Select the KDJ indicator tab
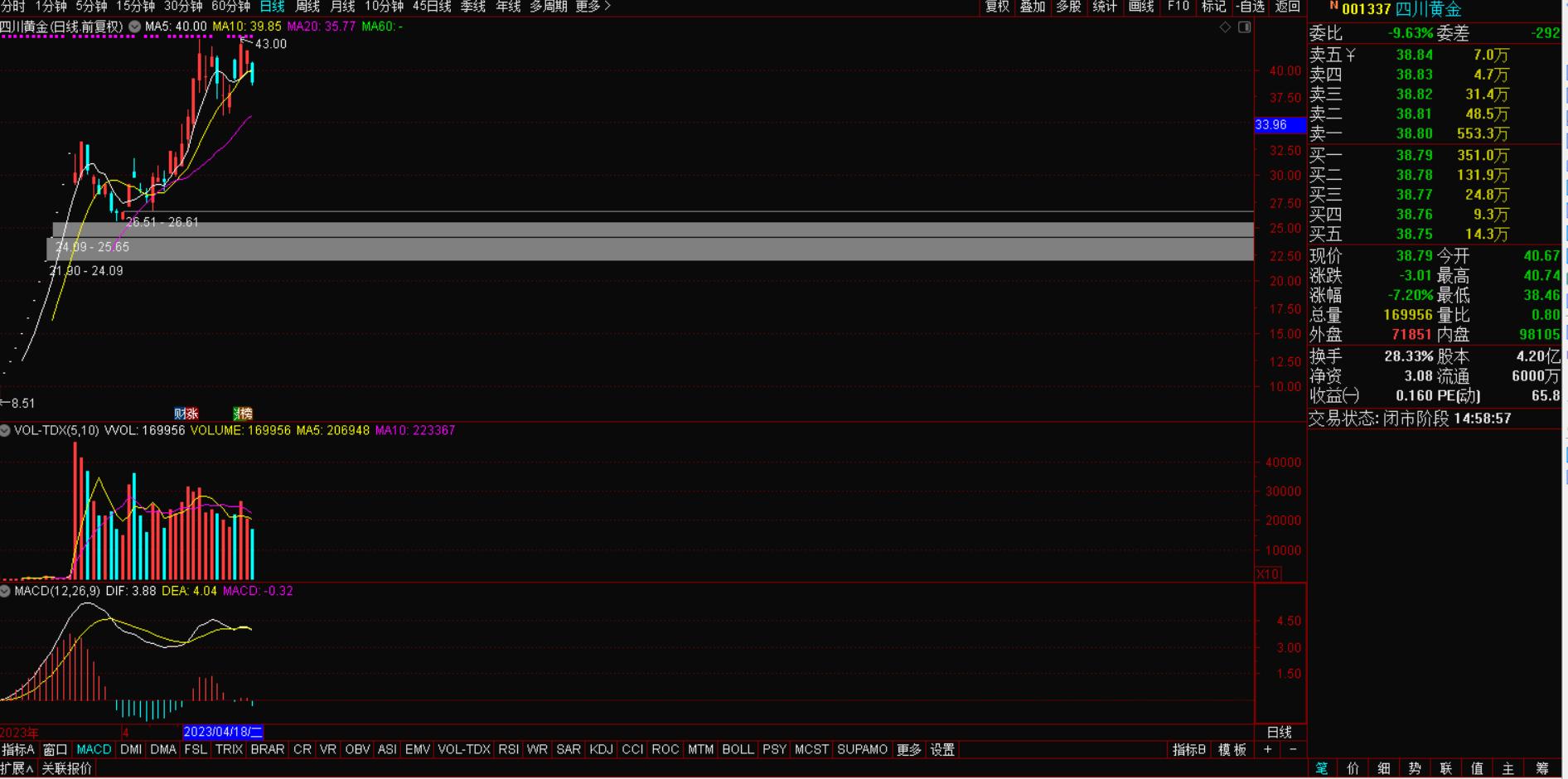The width and height of the screenshot is (1568, 779). coord(601,749)
